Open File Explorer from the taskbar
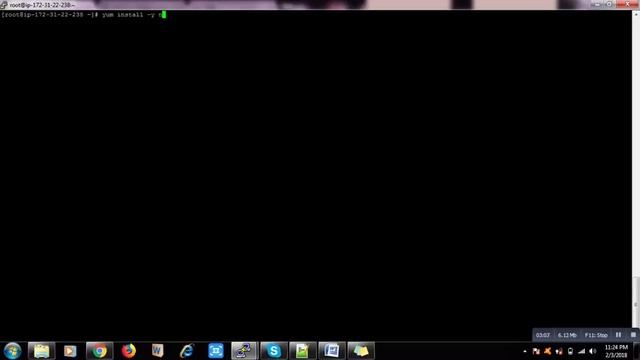 coord(41,351)
